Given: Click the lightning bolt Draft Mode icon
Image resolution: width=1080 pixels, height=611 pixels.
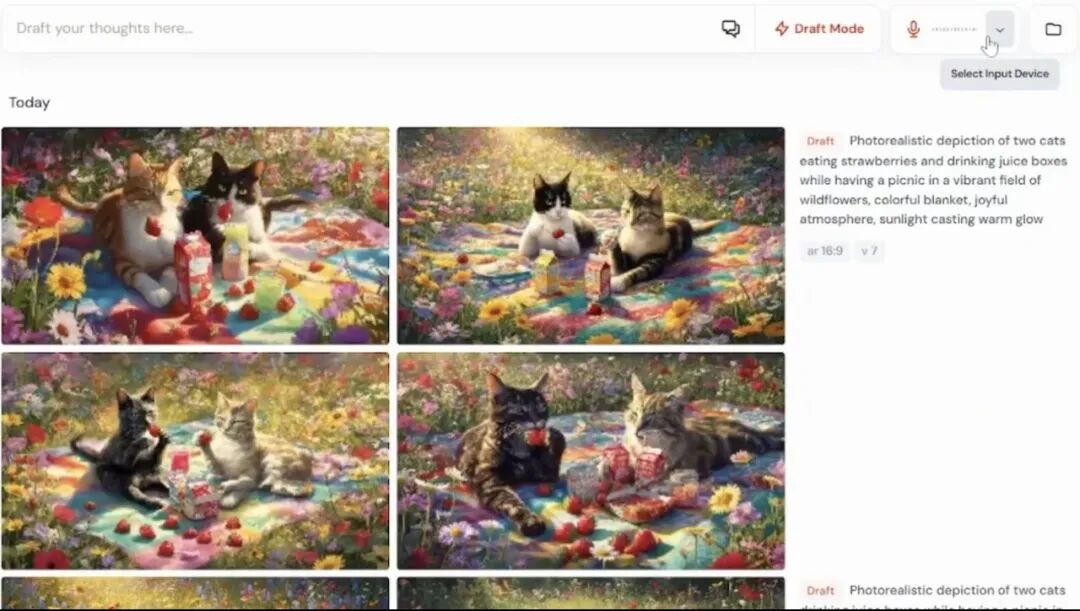Looking at the screenshot, I should click(781, 29).
